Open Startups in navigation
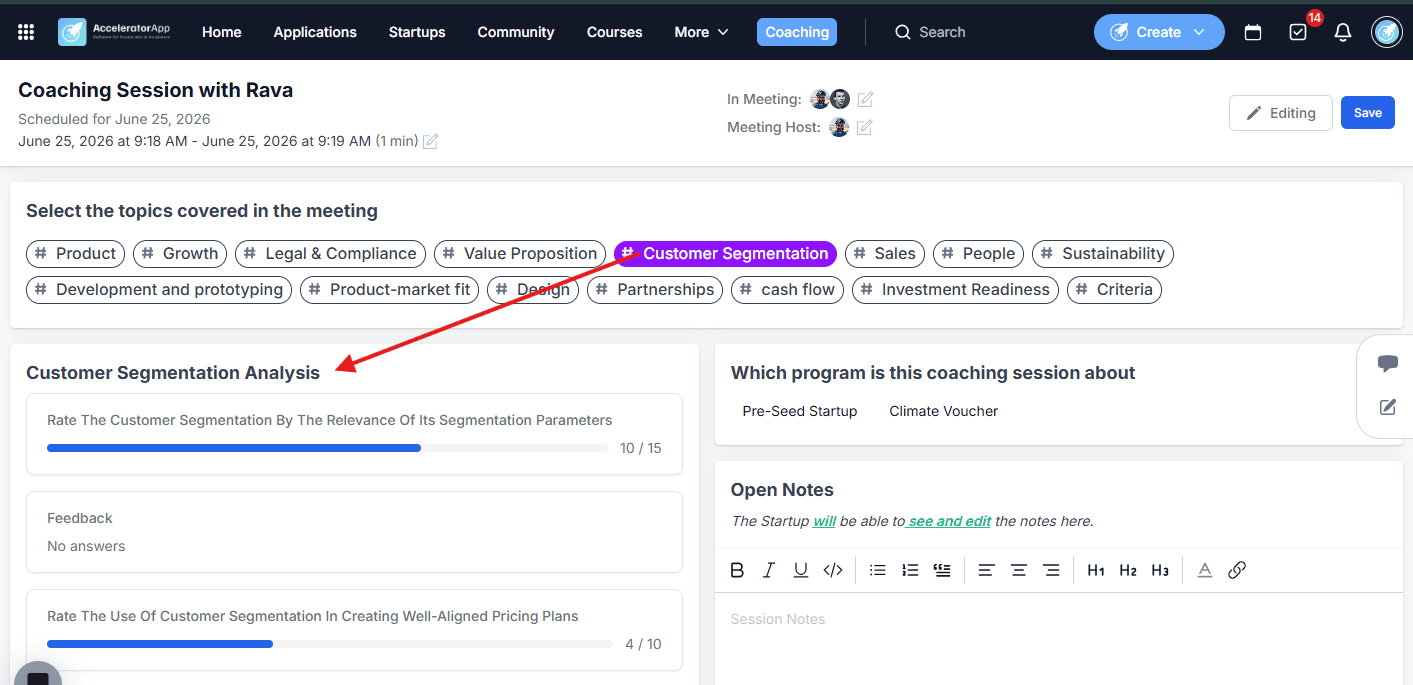 coord(417,32)
